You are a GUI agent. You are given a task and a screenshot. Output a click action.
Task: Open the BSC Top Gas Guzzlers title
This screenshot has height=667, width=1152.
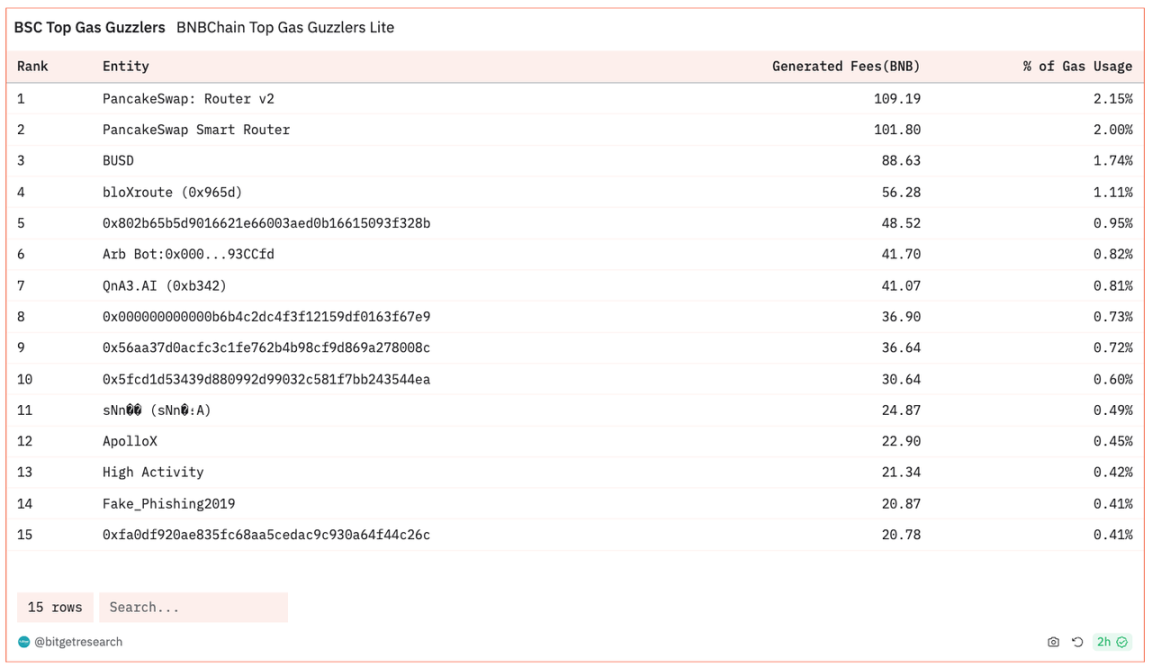(x=89, y=28)
